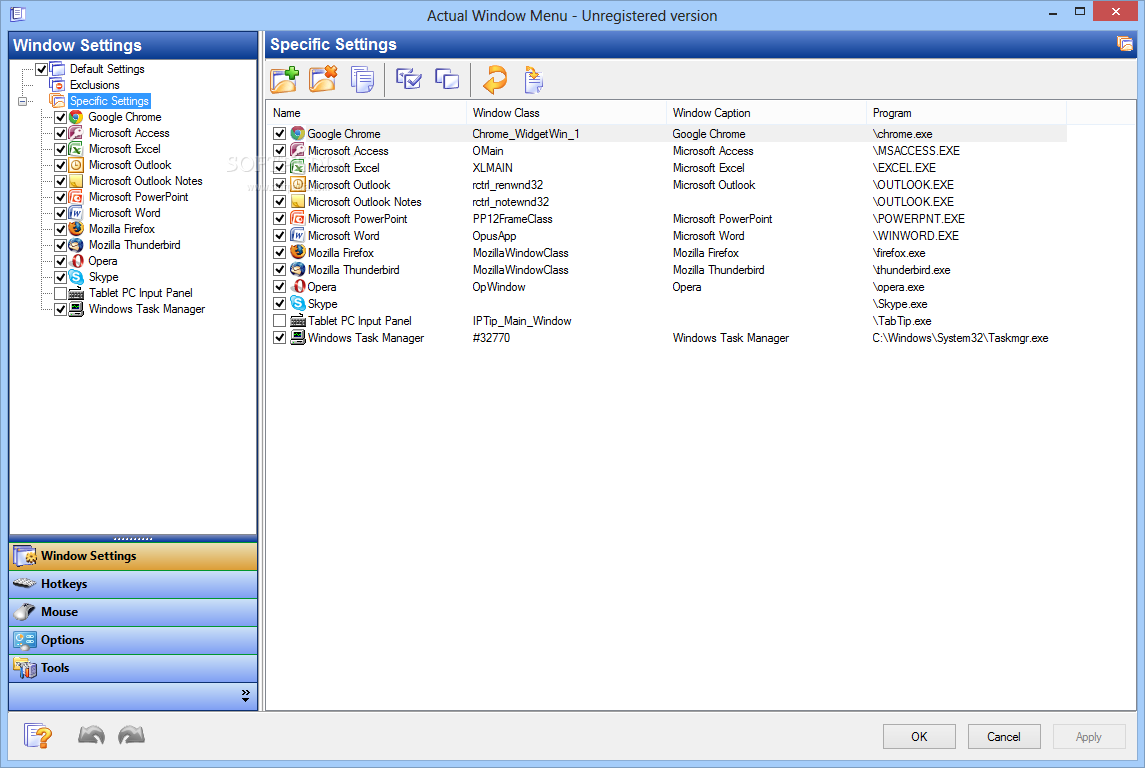Click the Opera icon in the list
This screenshot has height=768, width=1145.
298,286
